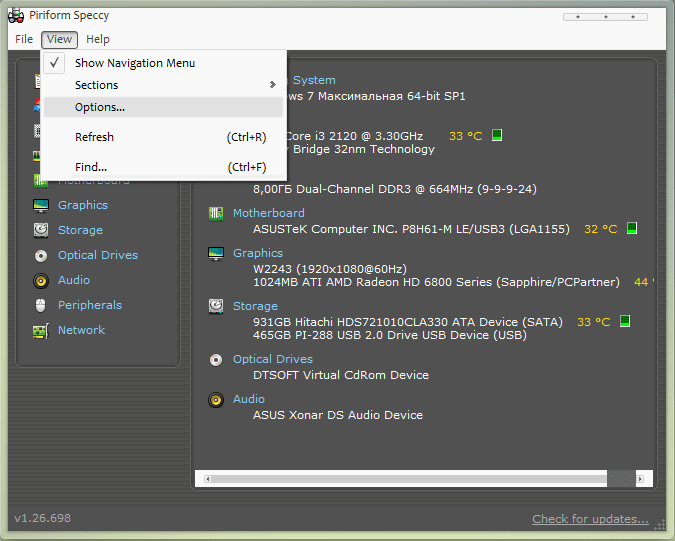This screenshot has height=541, width=675.
Task: Toggle the Show Navigation Menu checkmark
Action: pyautogui.click(x=54, y=63)
